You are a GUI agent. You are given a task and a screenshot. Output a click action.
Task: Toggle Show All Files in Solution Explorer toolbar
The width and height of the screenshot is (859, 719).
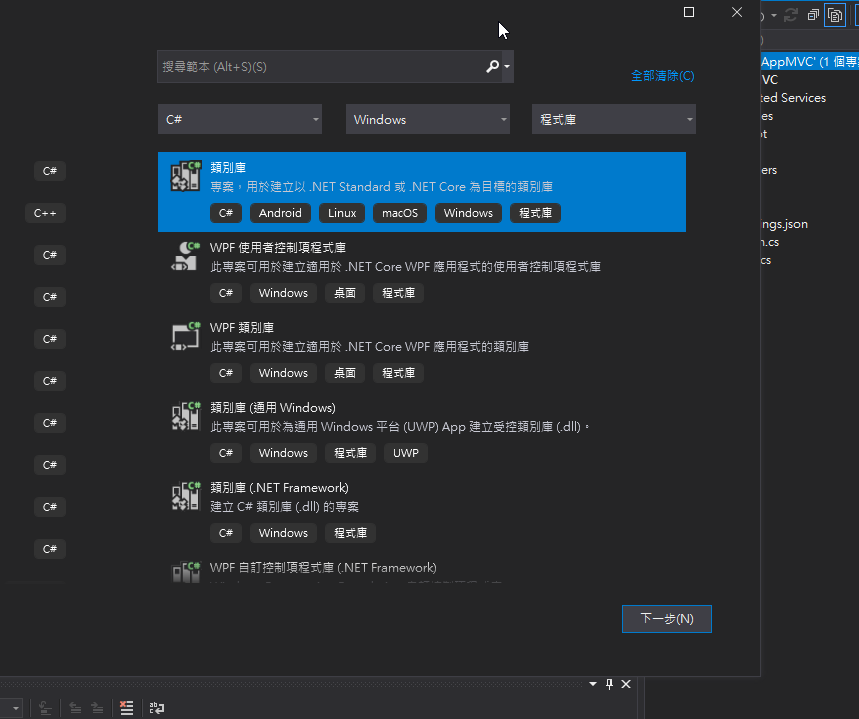(x=835, y=15)
